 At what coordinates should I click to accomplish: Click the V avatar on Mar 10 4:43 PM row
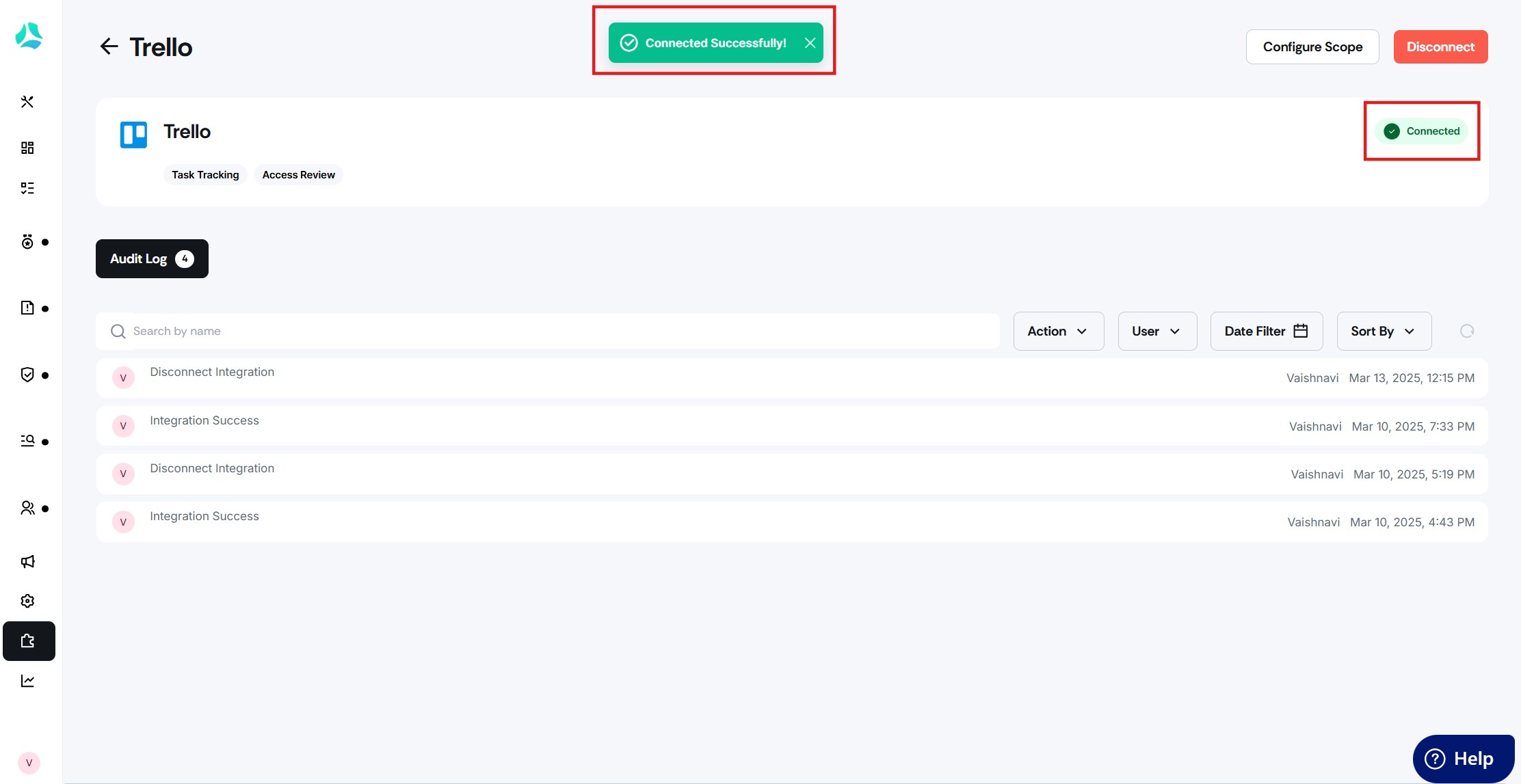(123, 522)
